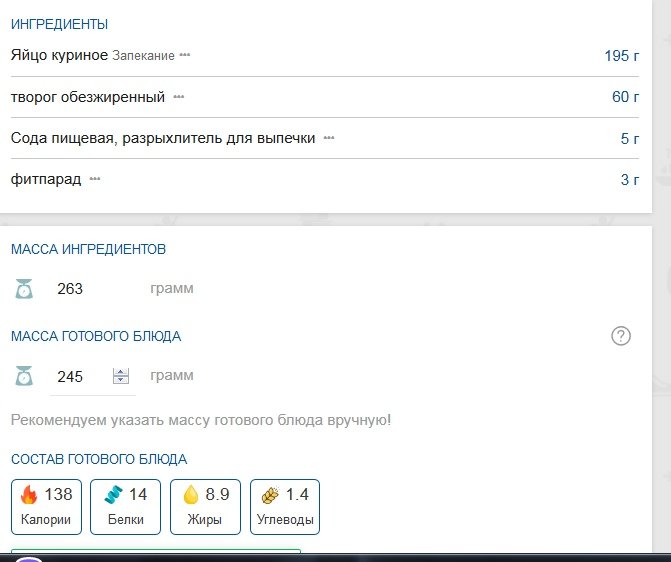
Task: Click the flame Калории badge
Action: (47, 506)
